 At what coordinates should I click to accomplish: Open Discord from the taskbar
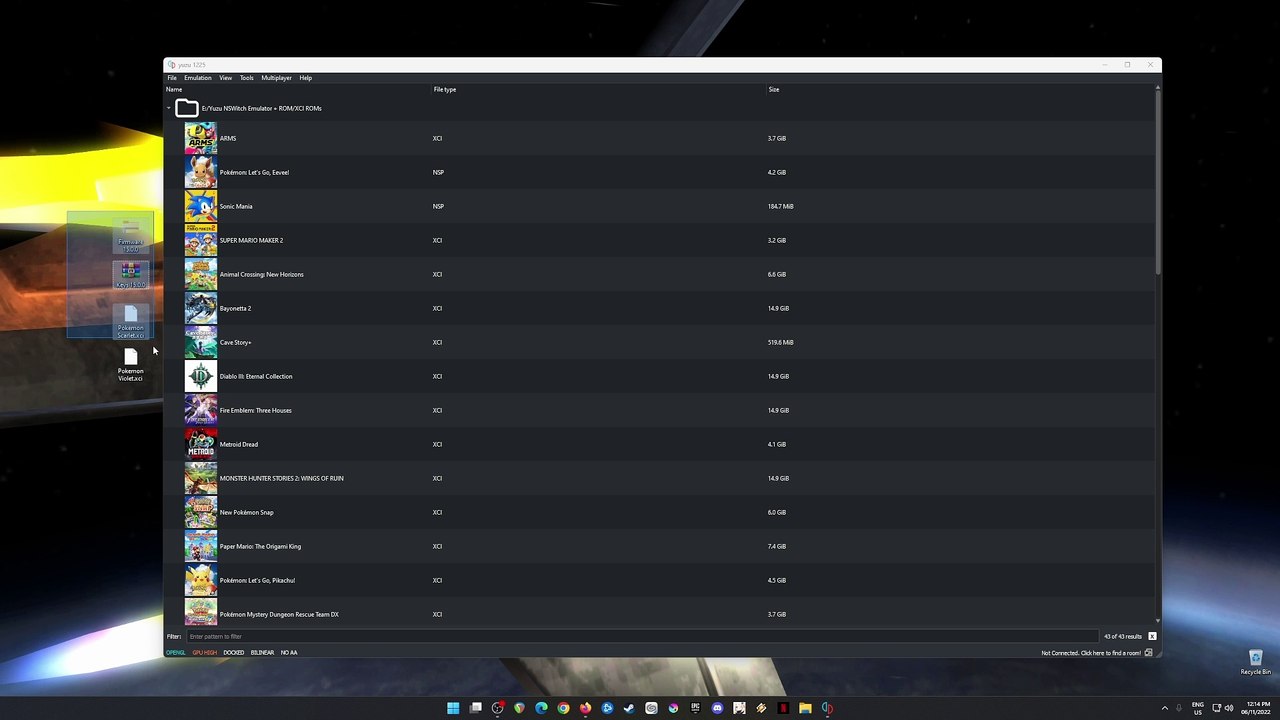pyautogui.click(x=717, y=708)
